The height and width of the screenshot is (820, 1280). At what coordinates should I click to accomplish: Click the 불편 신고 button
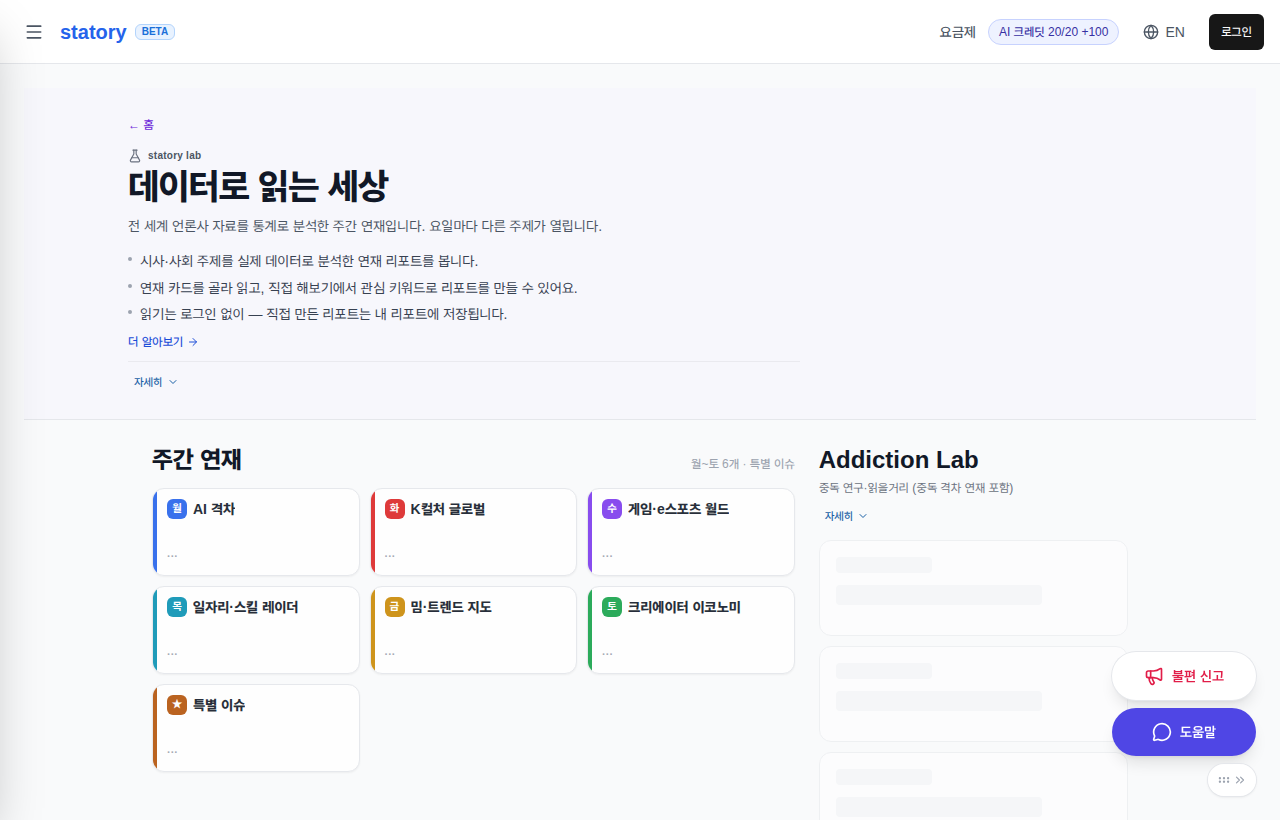pos(1184,676)
